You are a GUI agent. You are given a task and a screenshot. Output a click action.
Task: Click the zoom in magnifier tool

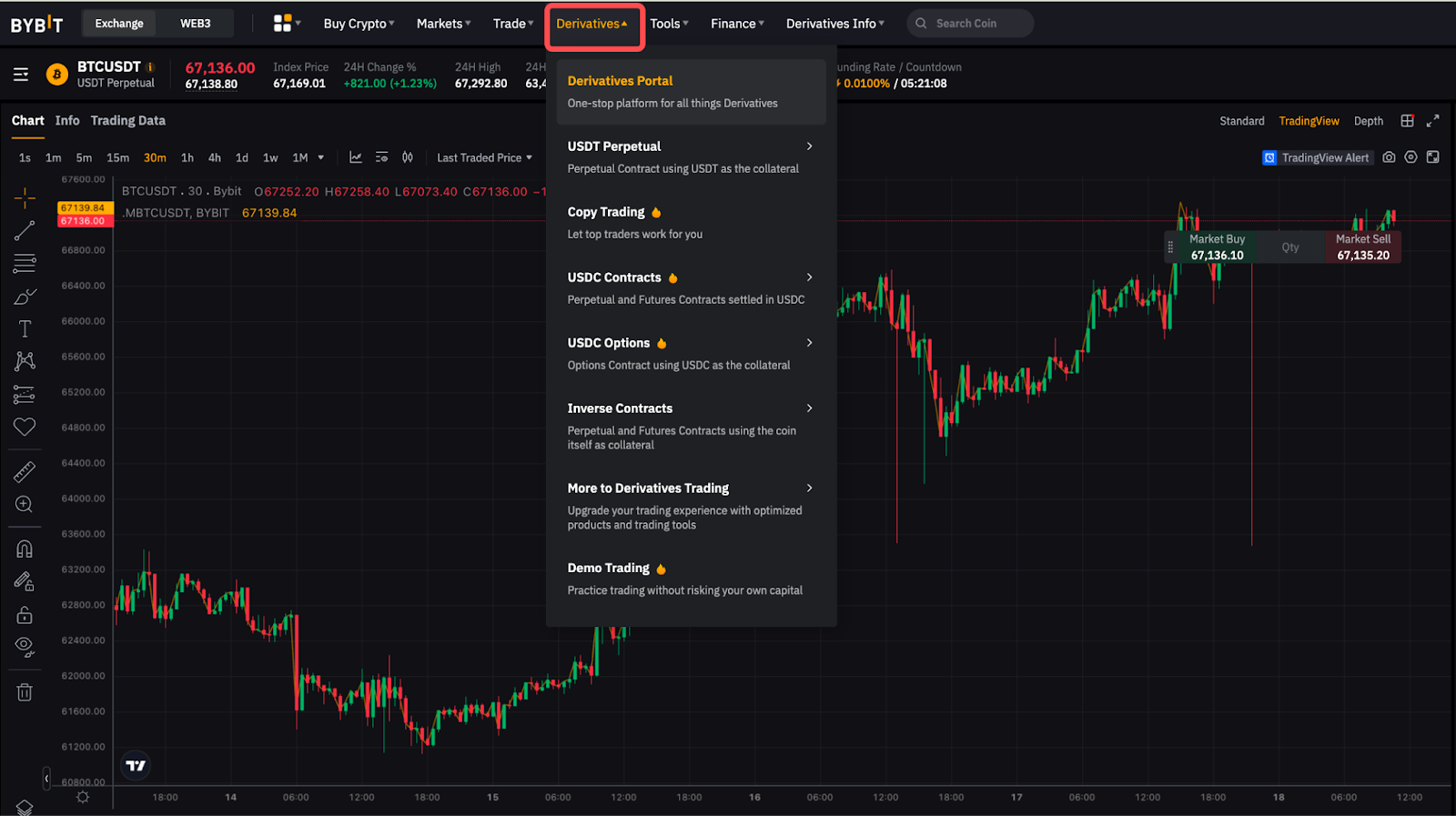25,504
